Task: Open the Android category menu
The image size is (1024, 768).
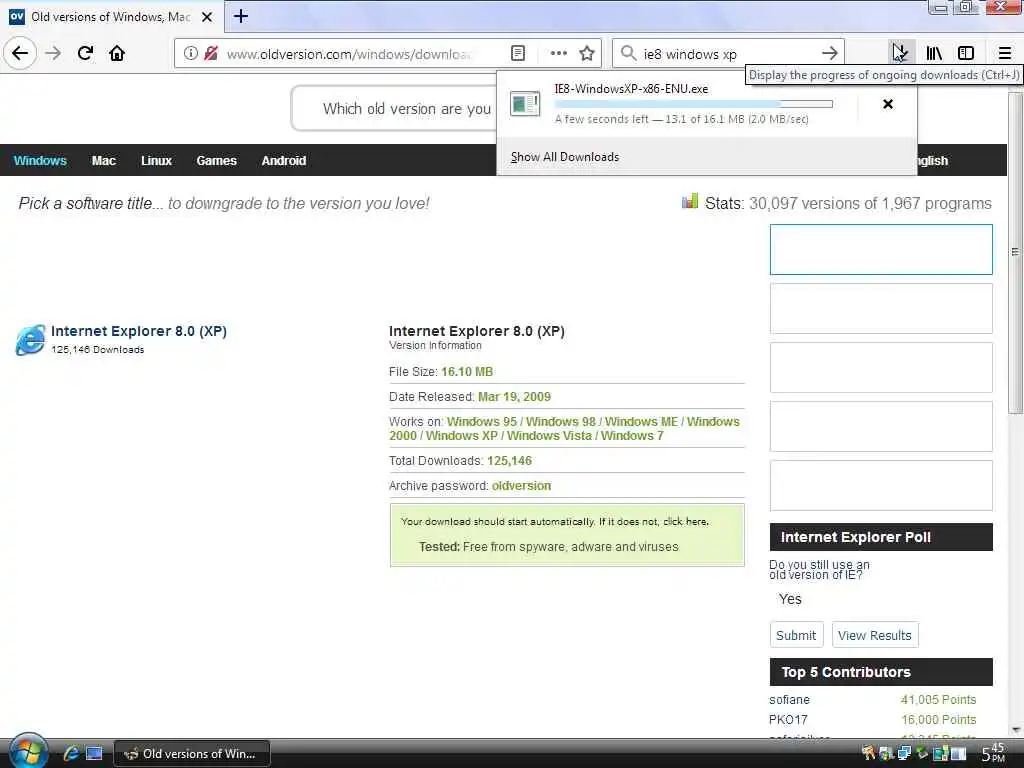Action: click(x=283, y=161)
